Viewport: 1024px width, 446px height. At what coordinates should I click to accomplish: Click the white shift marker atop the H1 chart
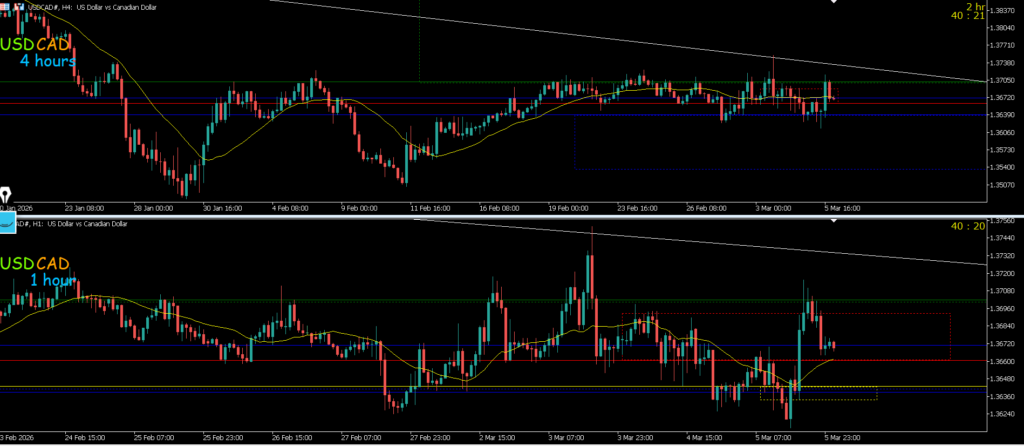coord(835,221)
